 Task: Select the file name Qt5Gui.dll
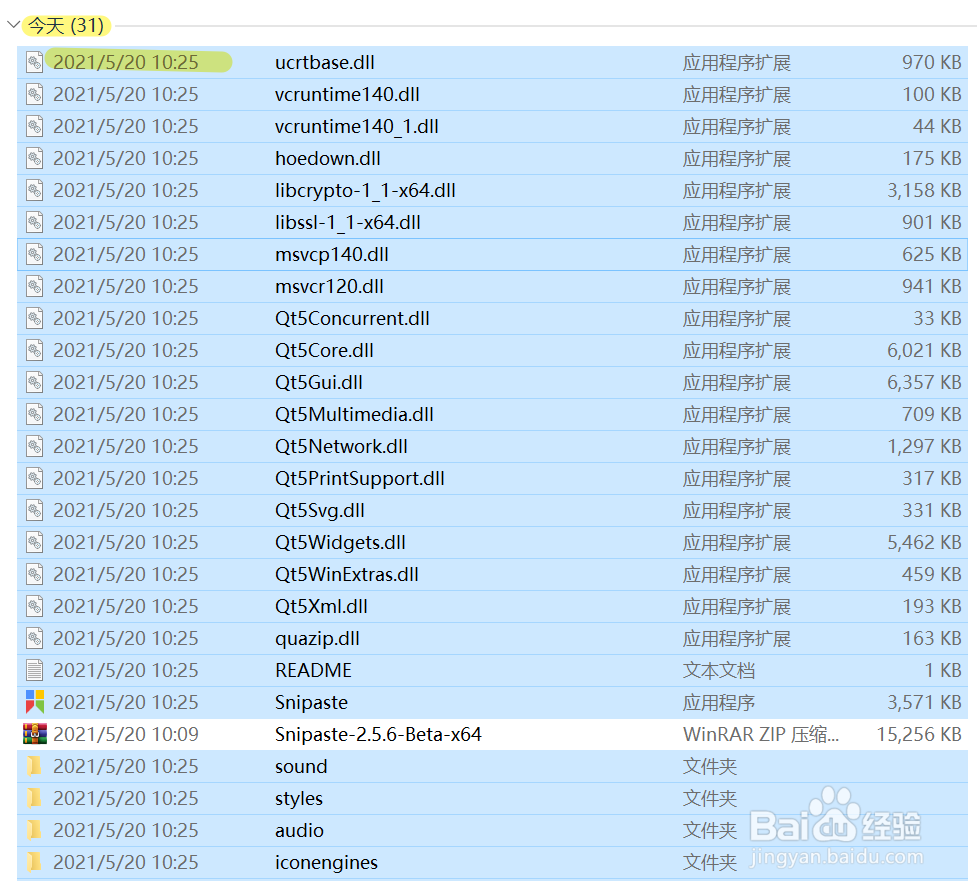(318, 382)
